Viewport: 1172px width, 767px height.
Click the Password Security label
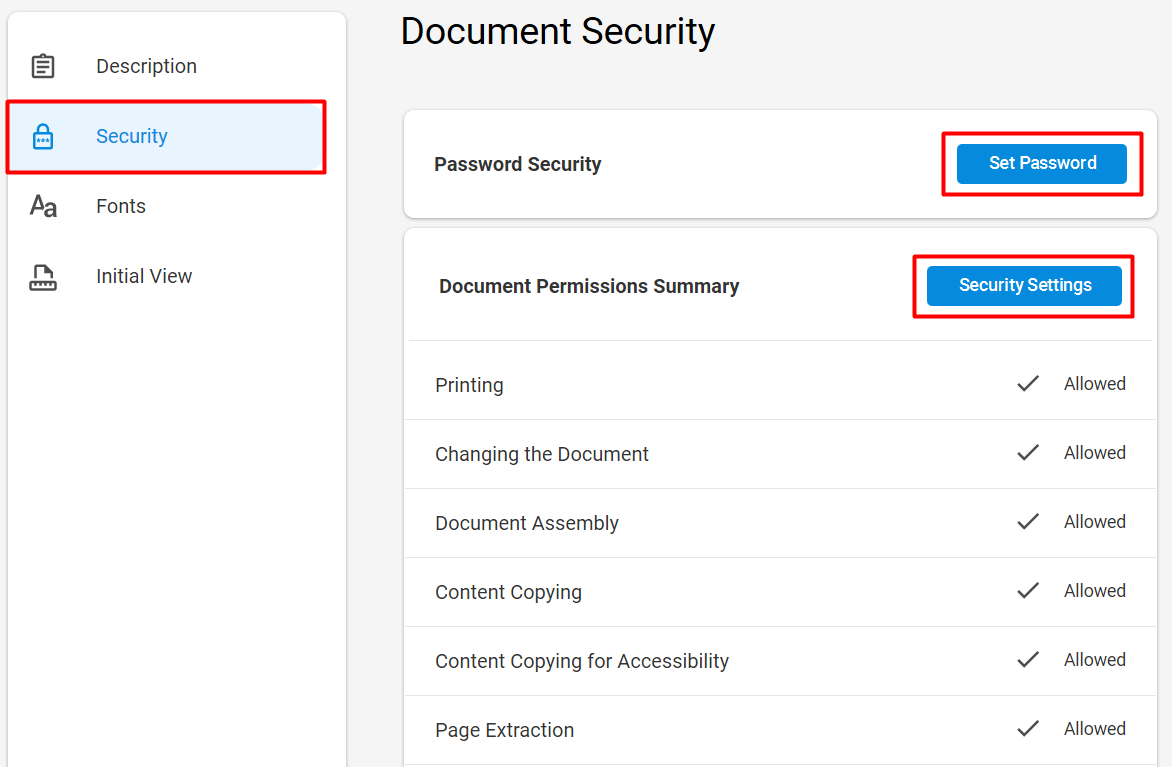pos(517,164)
